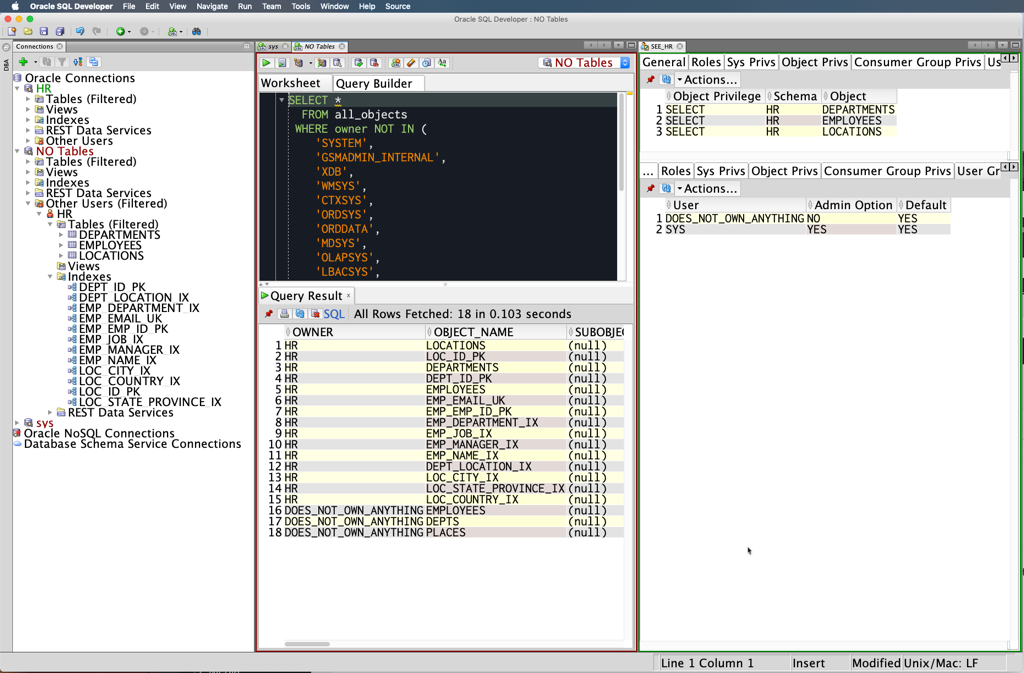The height and width of the screenshot is (673, 1024).
Task: Clear the worksheet with the eraser icon
Action: pos(411,63)
